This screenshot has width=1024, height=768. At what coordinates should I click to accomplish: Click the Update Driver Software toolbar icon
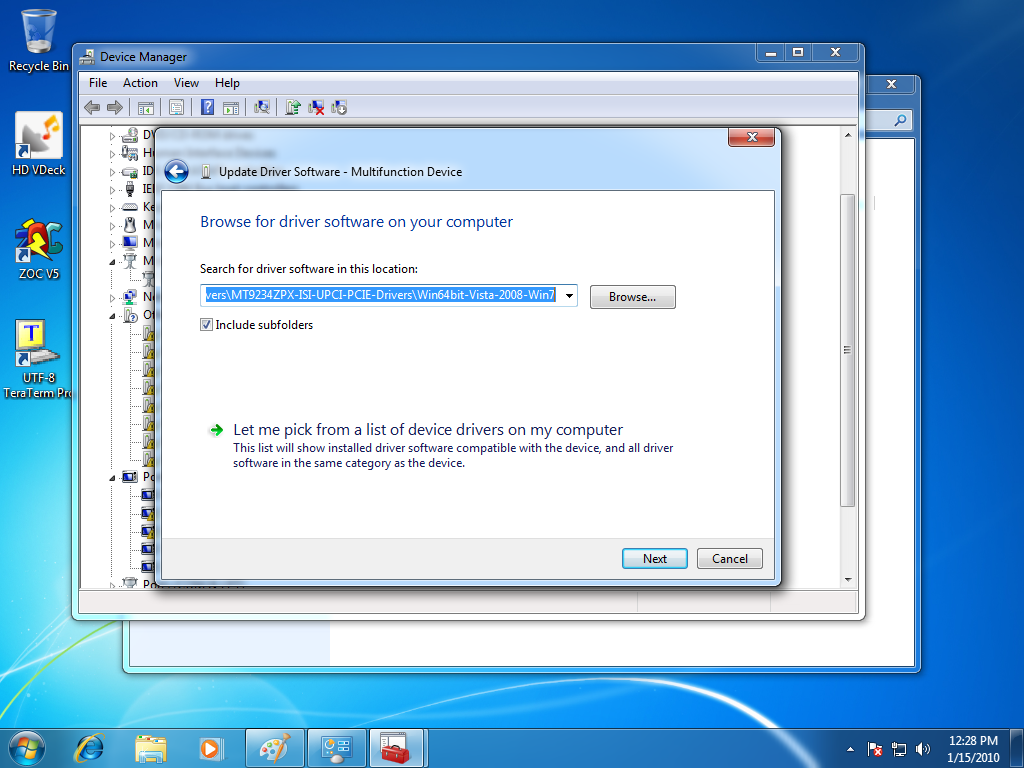(x=293, y=107)
